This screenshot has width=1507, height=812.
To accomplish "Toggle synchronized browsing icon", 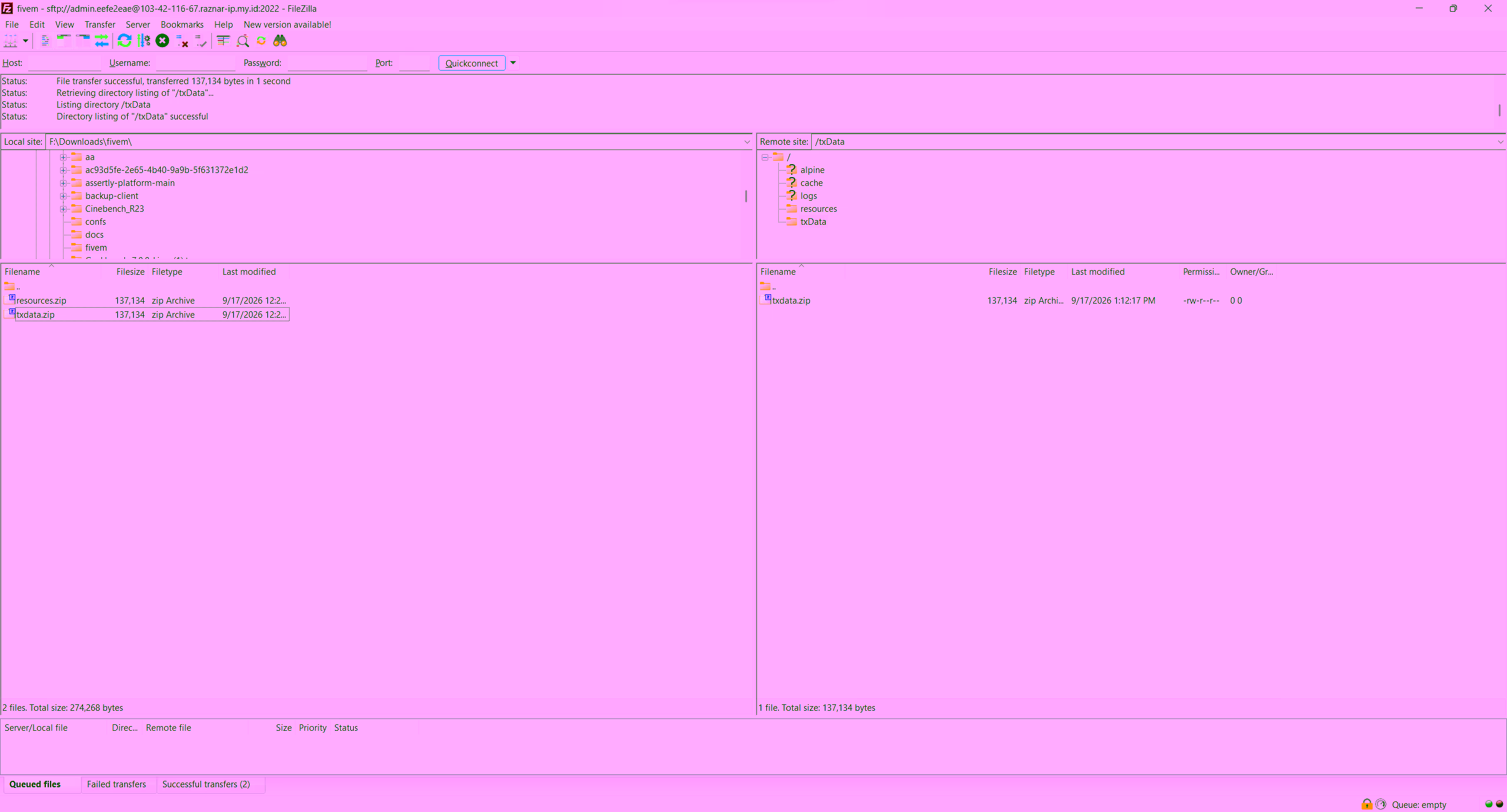I will point(261,41).
